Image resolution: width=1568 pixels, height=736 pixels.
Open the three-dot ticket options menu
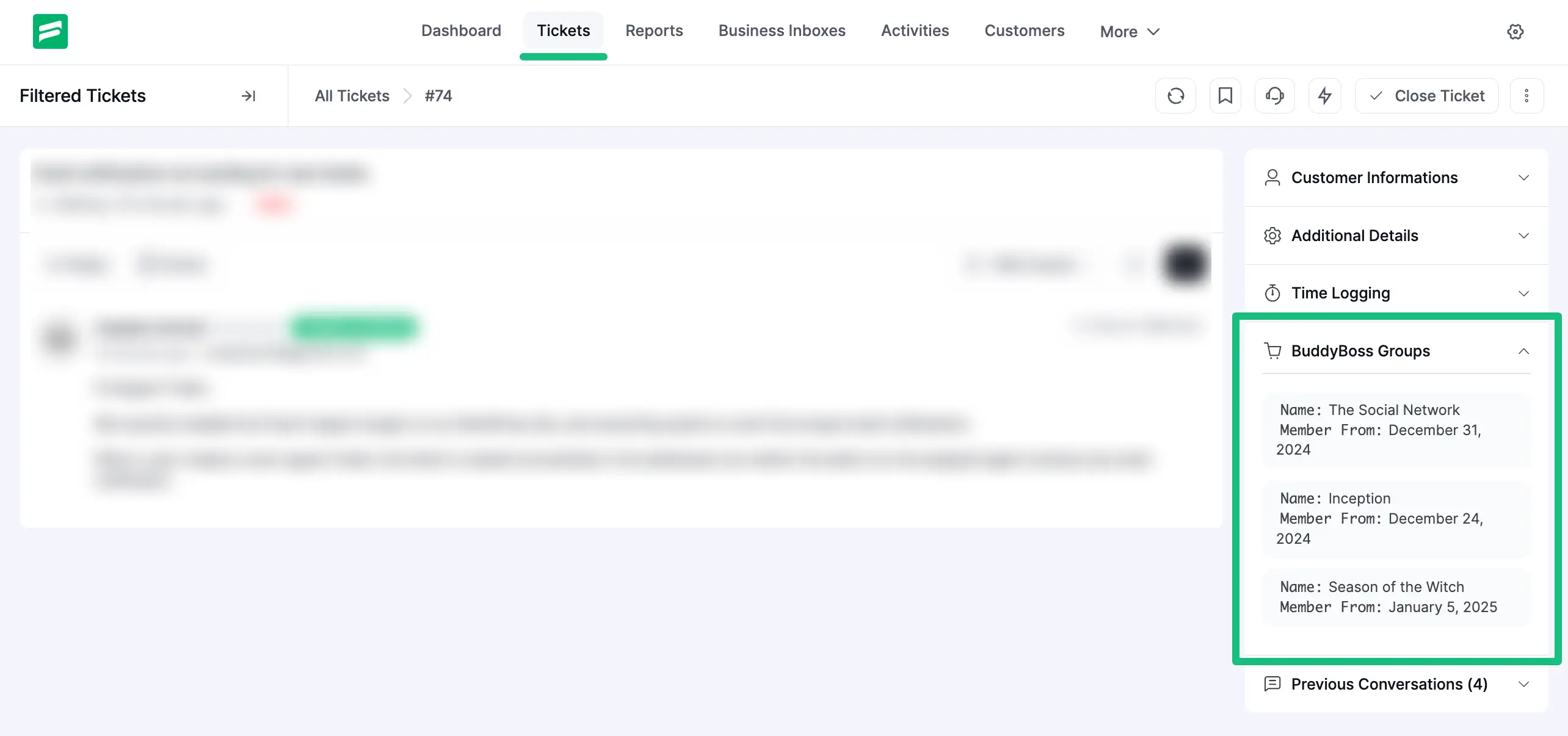point(1526,96)
